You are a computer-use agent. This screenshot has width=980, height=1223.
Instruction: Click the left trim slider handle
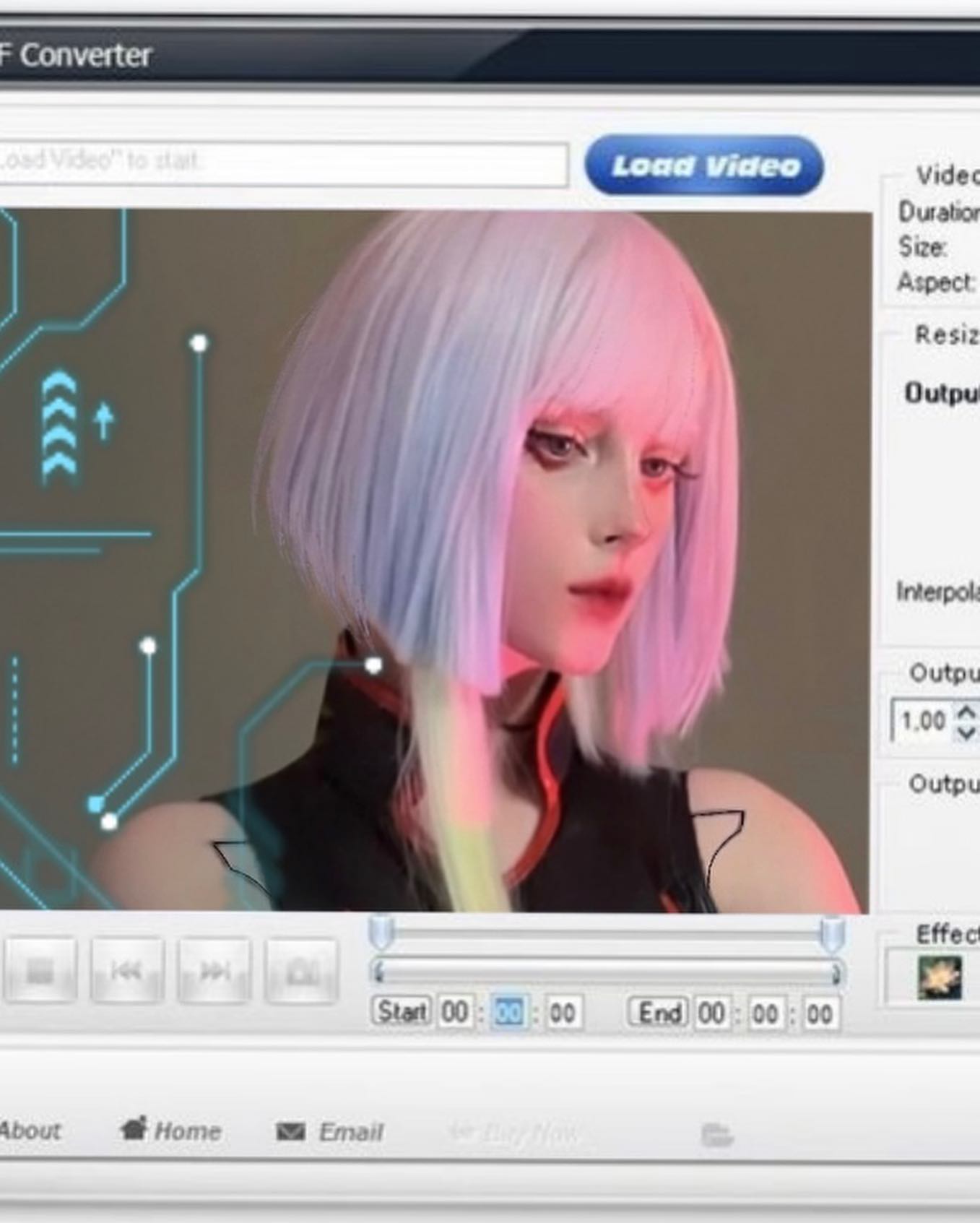click(381, 932)
